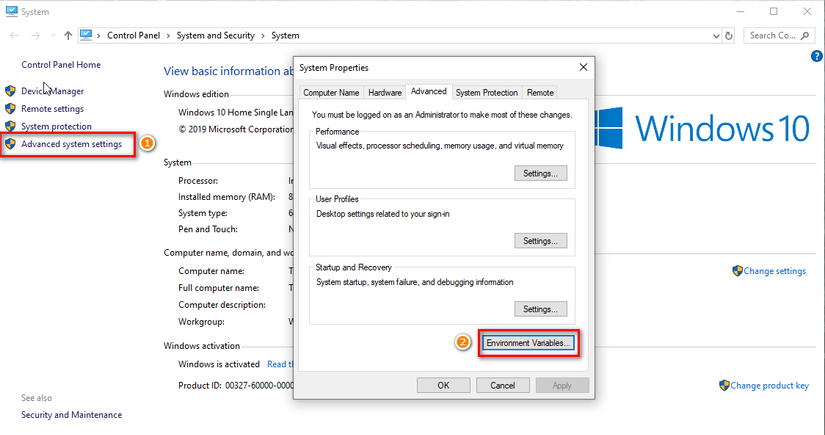Click the search magnifier icon
825x435 pixels.
(x=805, y=36)
